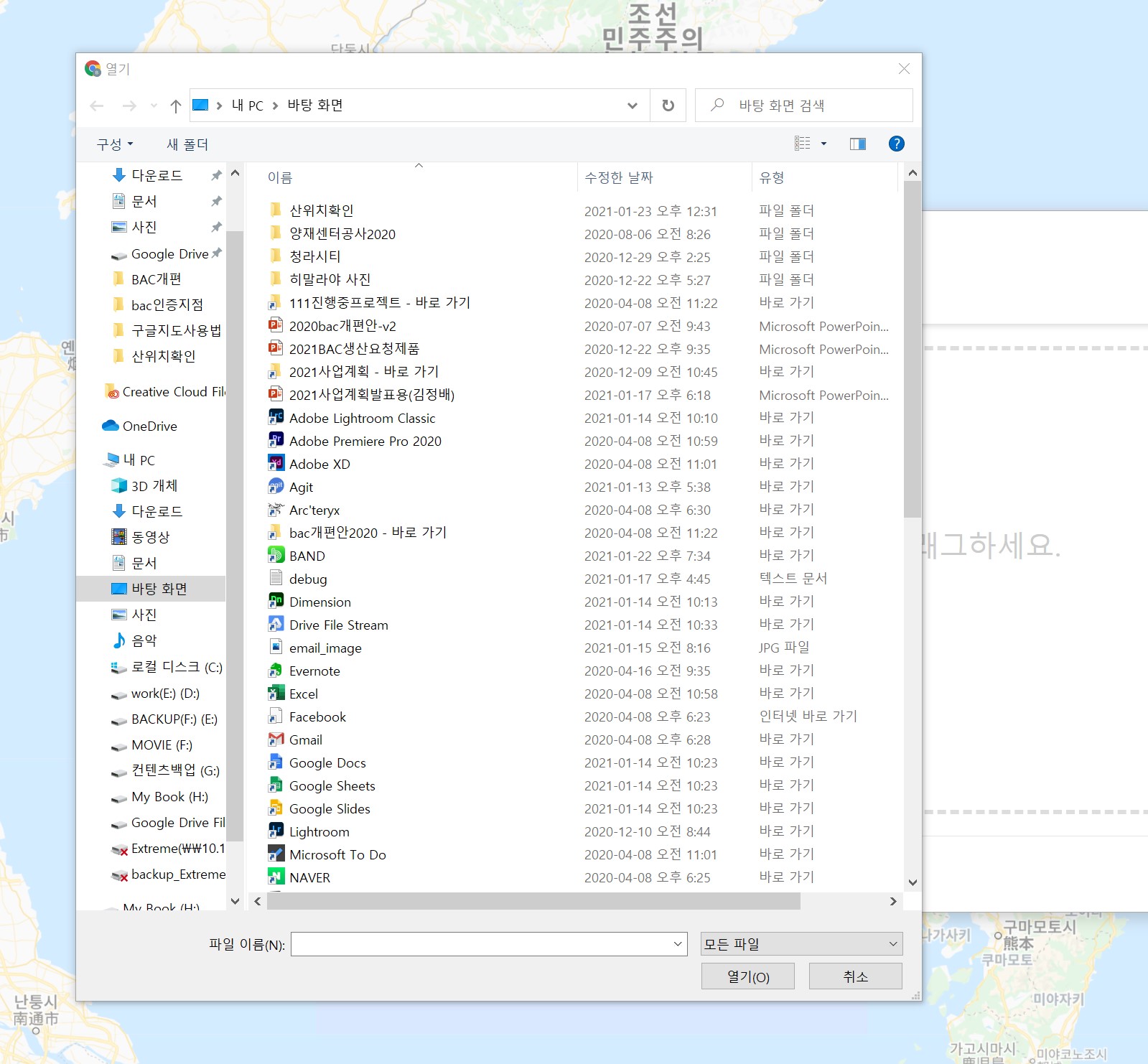Click the Lightroom shortcut icon
Image resolution: width=1148 pixels, height=1064 pixels.
point(276,831)
